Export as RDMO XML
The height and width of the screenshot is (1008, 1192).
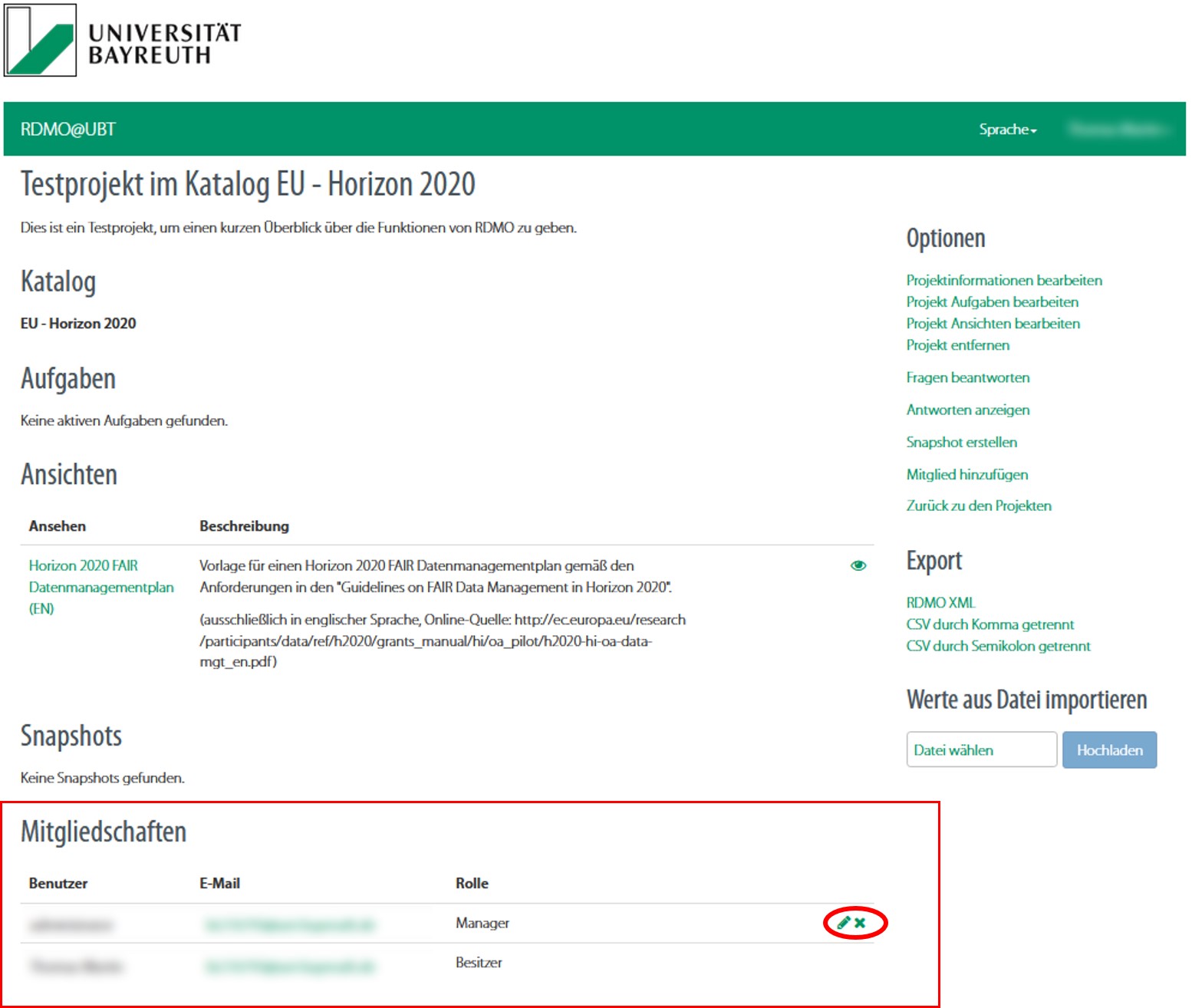click(x=940, y=603)
